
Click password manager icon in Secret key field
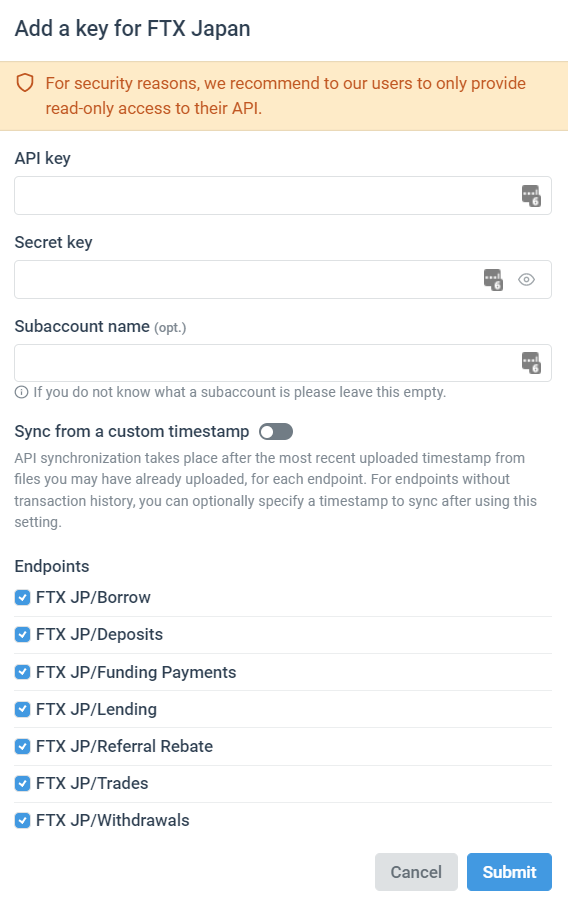(x=493, y=280)
